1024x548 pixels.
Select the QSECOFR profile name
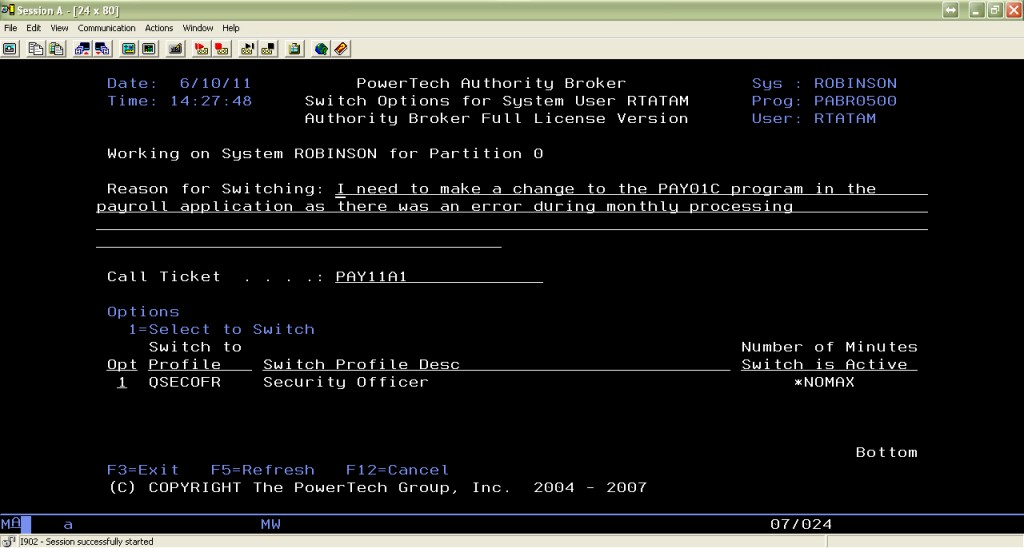pos(185,383)
